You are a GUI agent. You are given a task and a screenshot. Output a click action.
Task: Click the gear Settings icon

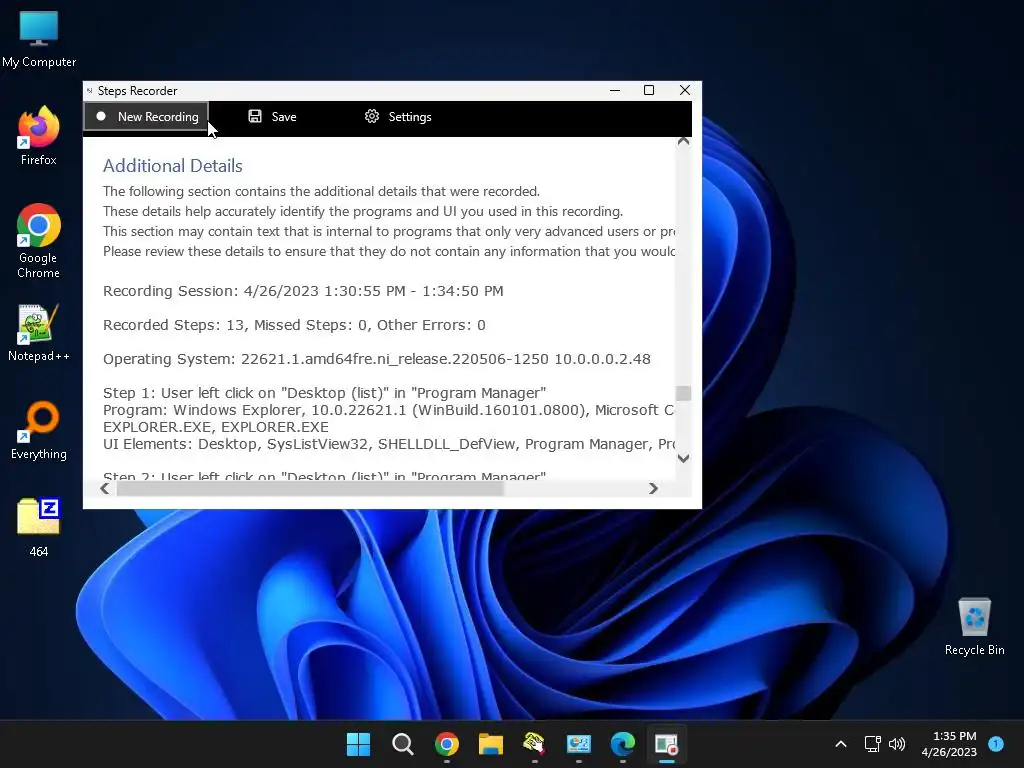[x=372, y=116]
